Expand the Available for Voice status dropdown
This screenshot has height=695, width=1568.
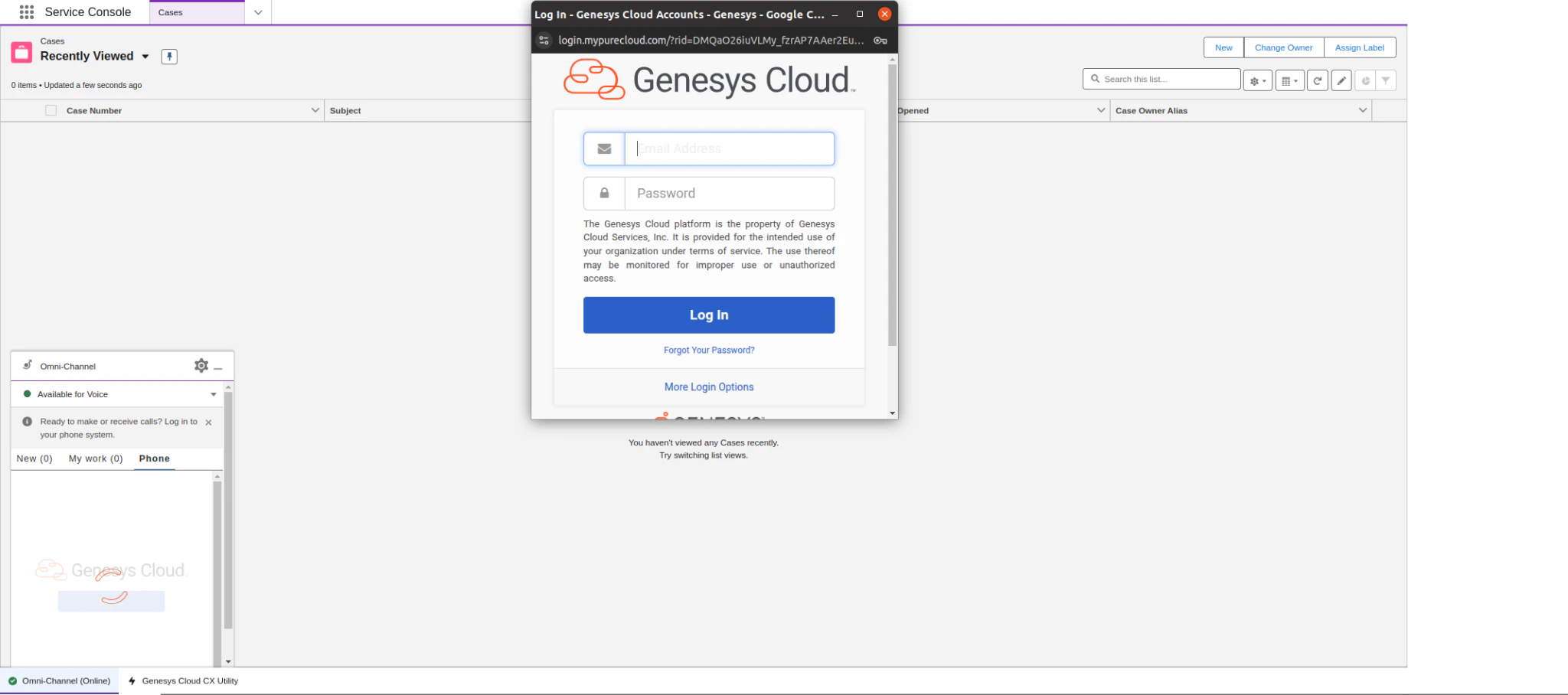[x=214, y=393]
